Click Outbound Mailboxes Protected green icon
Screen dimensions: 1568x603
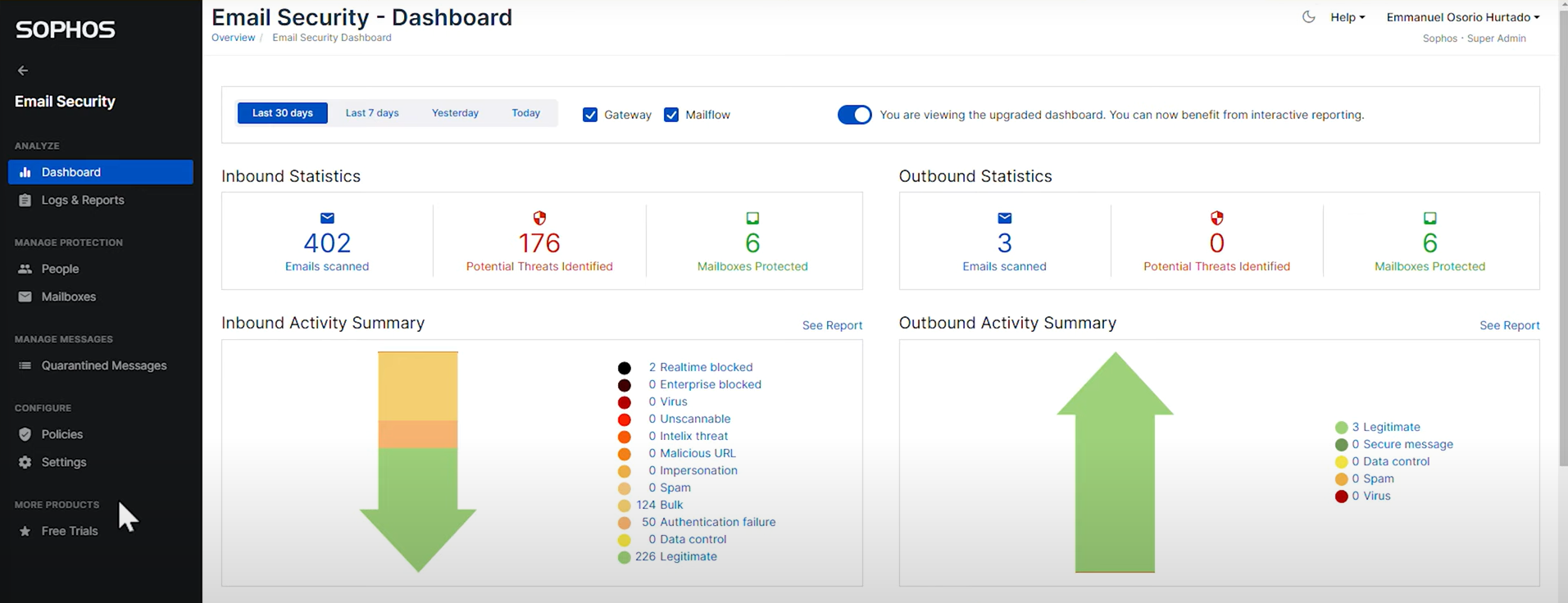click(x=1430, y=218)
